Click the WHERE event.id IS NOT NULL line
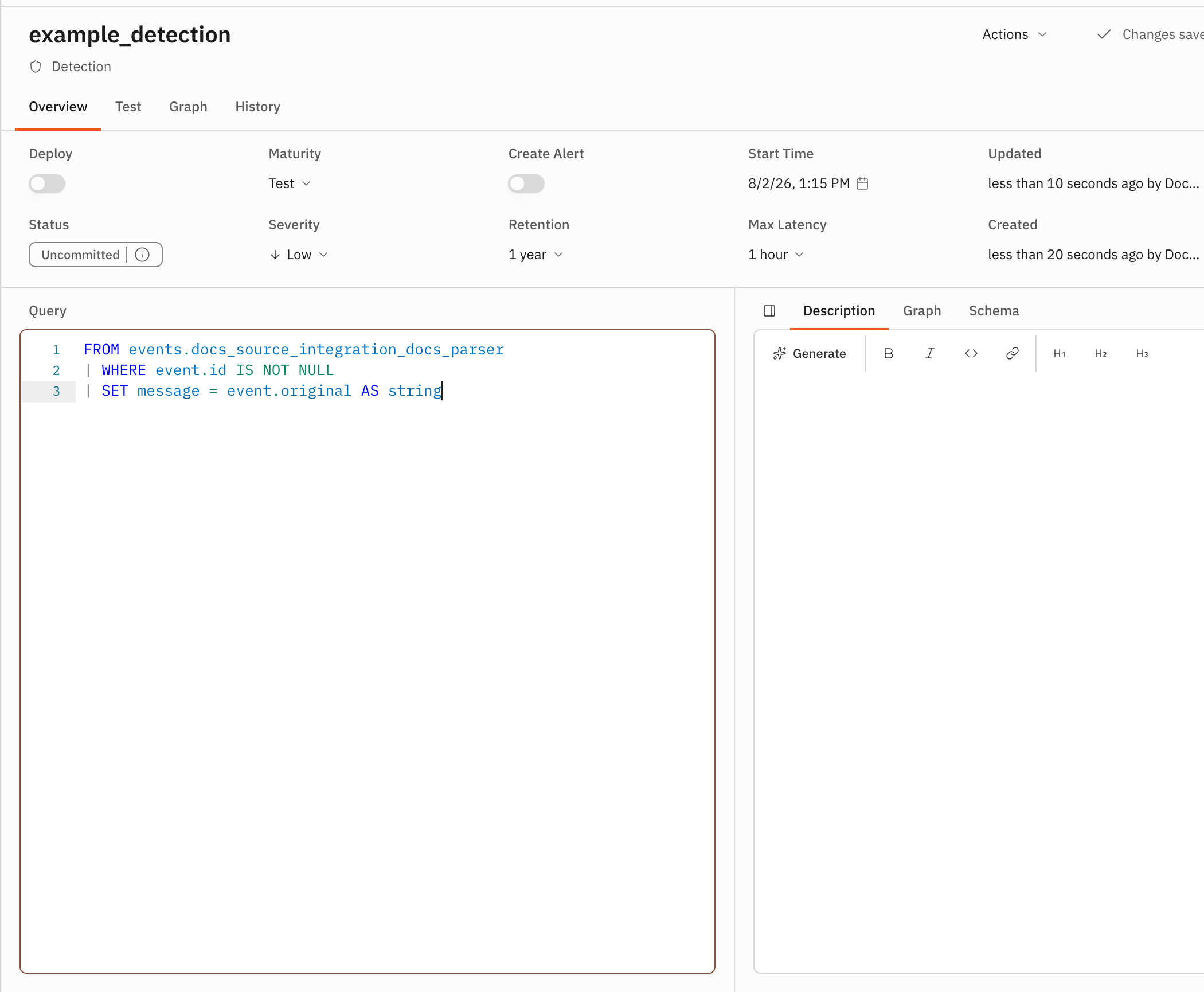The height and width of the screenshot is (992, 1204). coord(209,370)
